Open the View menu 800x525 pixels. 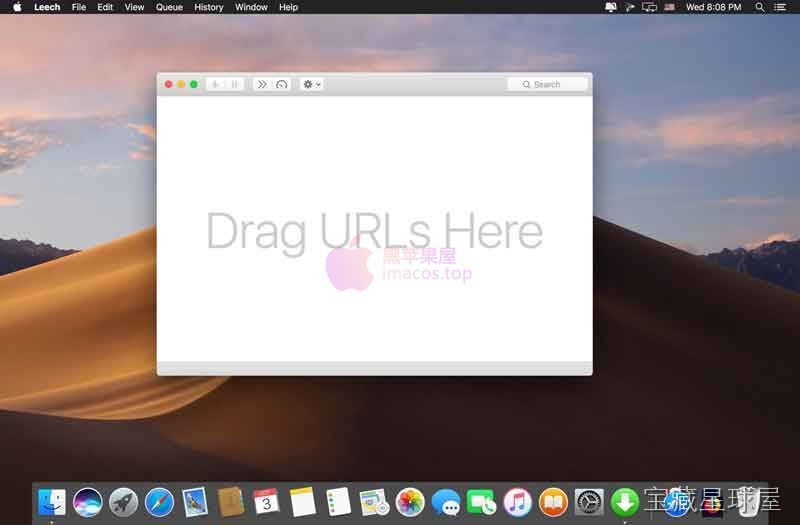[x=134, y=7]
